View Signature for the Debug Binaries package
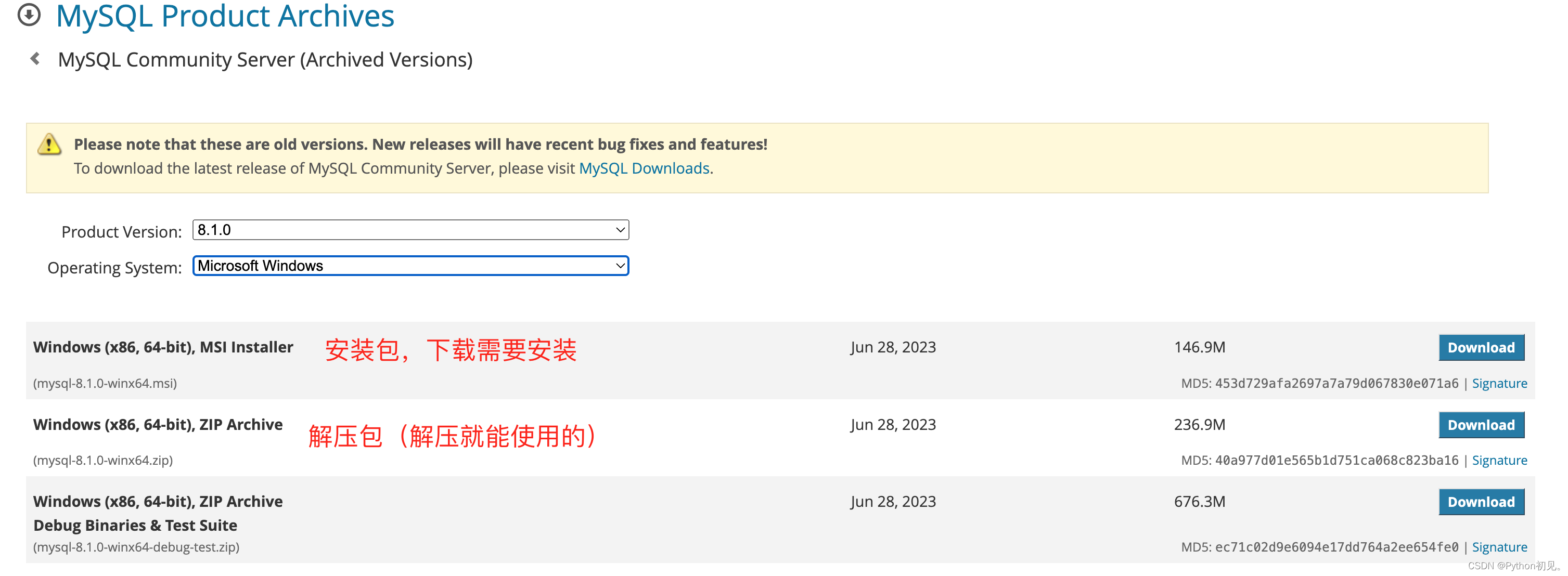The image size is (1568, 576). click(1500, 547)
